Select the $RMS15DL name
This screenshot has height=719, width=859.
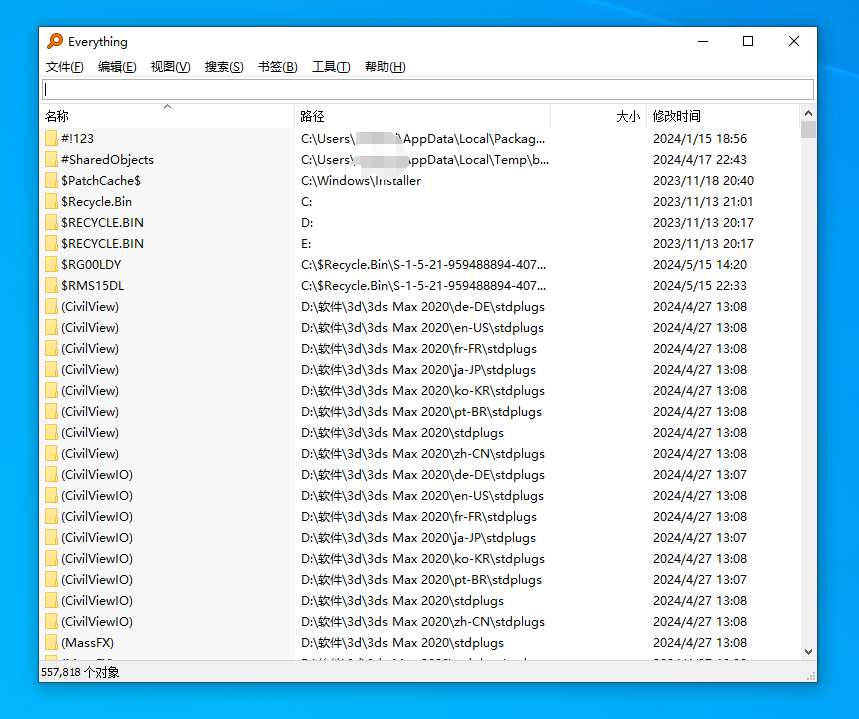point(93,286)
